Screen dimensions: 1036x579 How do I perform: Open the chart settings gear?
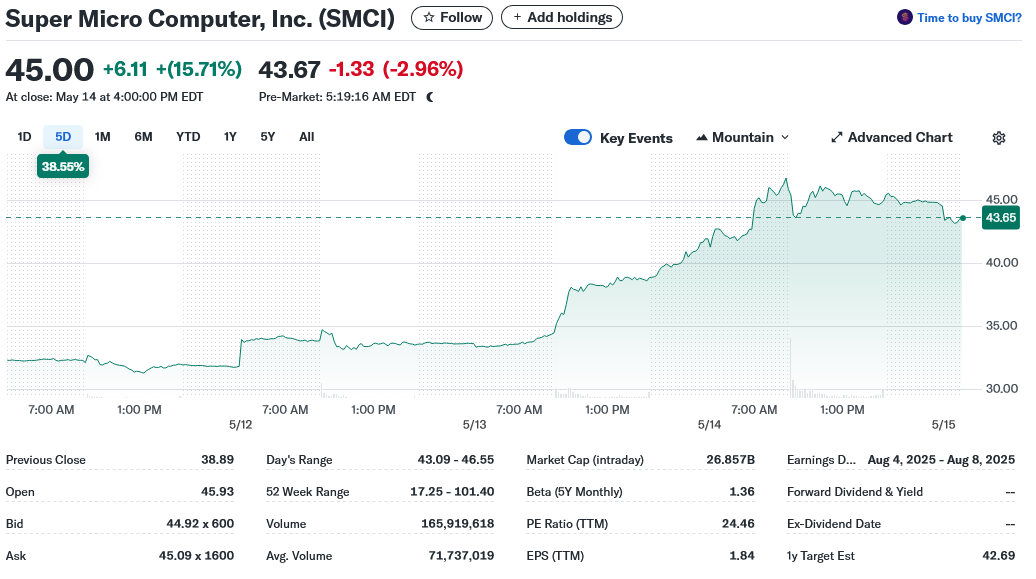[999, 137]
